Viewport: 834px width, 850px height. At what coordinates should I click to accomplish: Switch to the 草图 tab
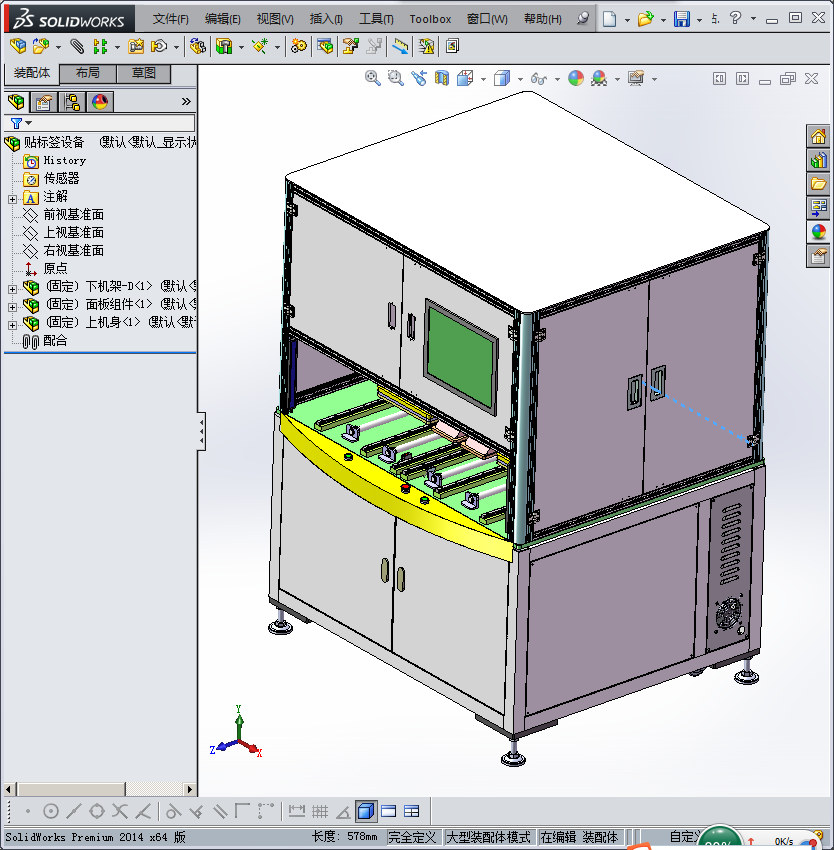coord(144,73)
